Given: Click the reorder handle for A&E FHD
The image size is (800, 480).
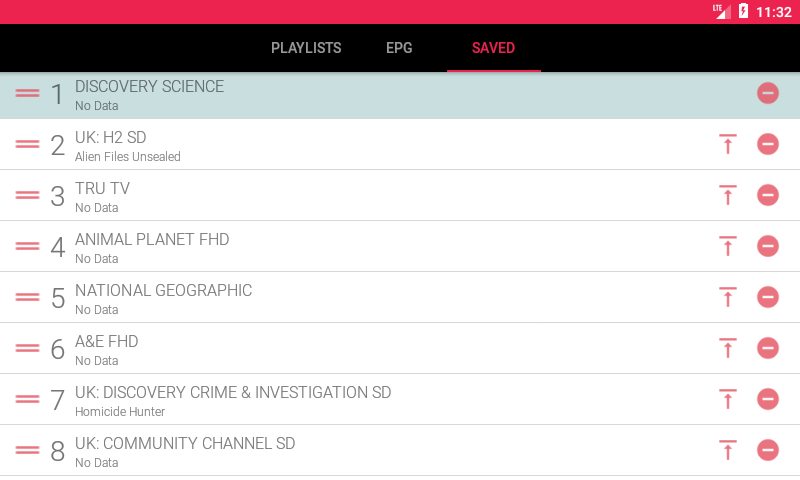Looking at the screenshot, I should [x=28, y=348].
